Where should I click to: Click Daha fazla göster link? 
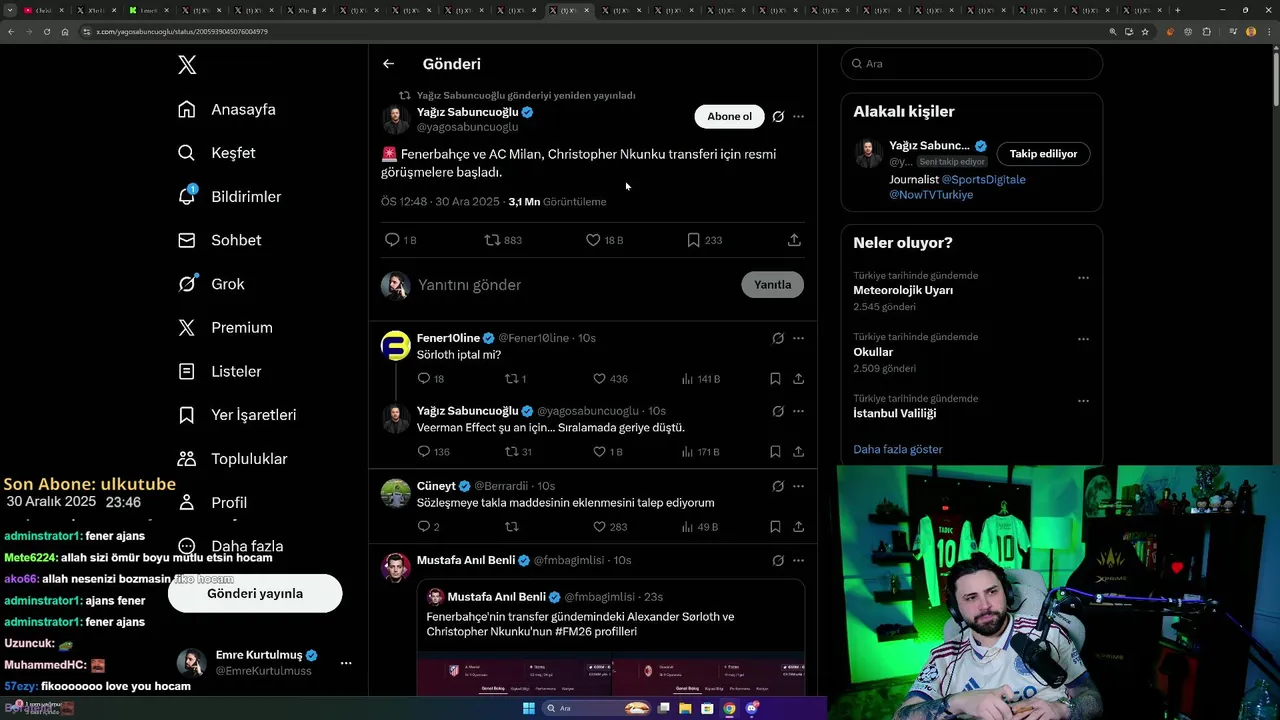tap(898, 449)
